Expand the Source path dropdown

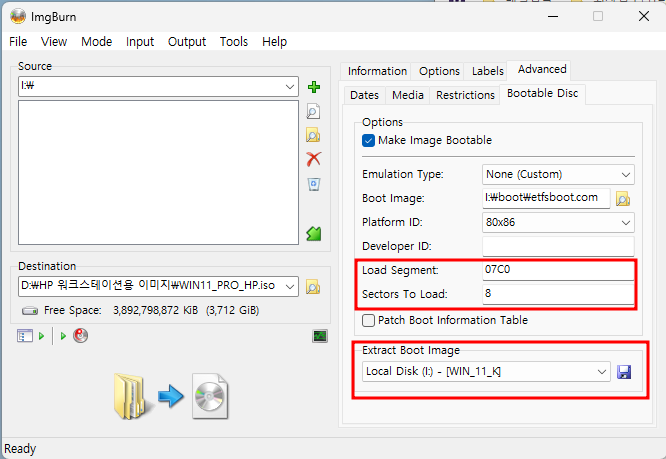[x=290, y=87]
